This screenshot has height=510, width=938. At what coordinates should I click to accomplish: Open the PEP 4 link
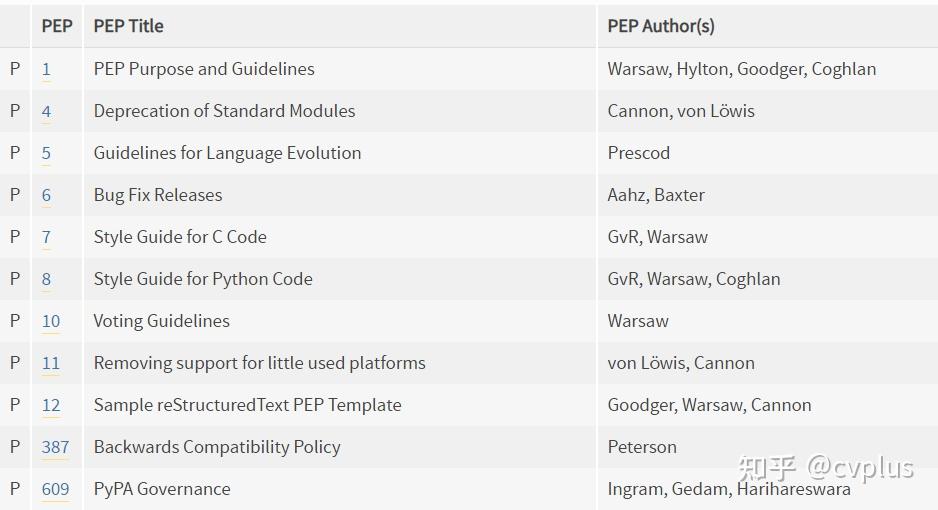tap(46, 111)
